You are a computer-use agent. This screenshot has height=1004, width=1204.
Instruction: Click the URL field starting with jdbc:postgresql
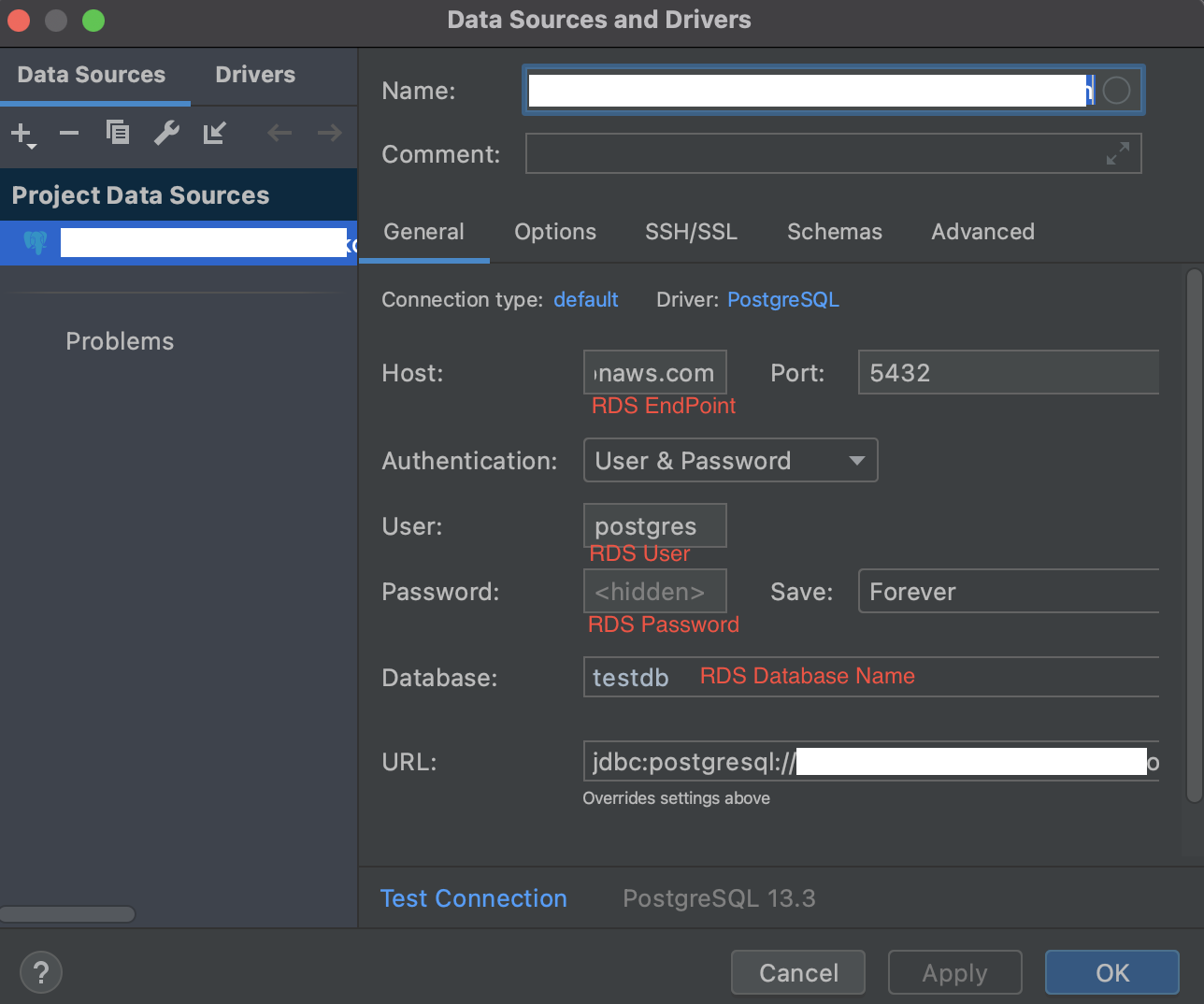point(871,762)
